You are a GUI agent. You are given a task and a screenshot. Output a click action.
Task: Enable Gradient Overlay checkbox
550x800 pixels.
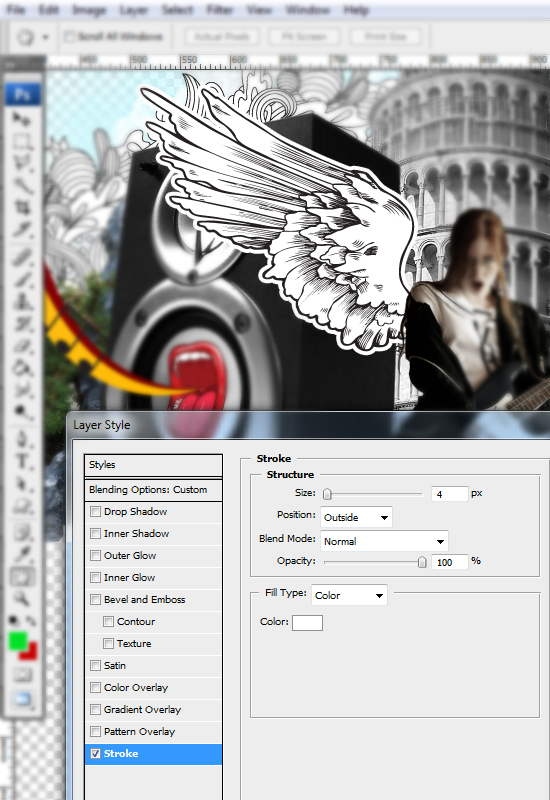[x=95, y=709]
